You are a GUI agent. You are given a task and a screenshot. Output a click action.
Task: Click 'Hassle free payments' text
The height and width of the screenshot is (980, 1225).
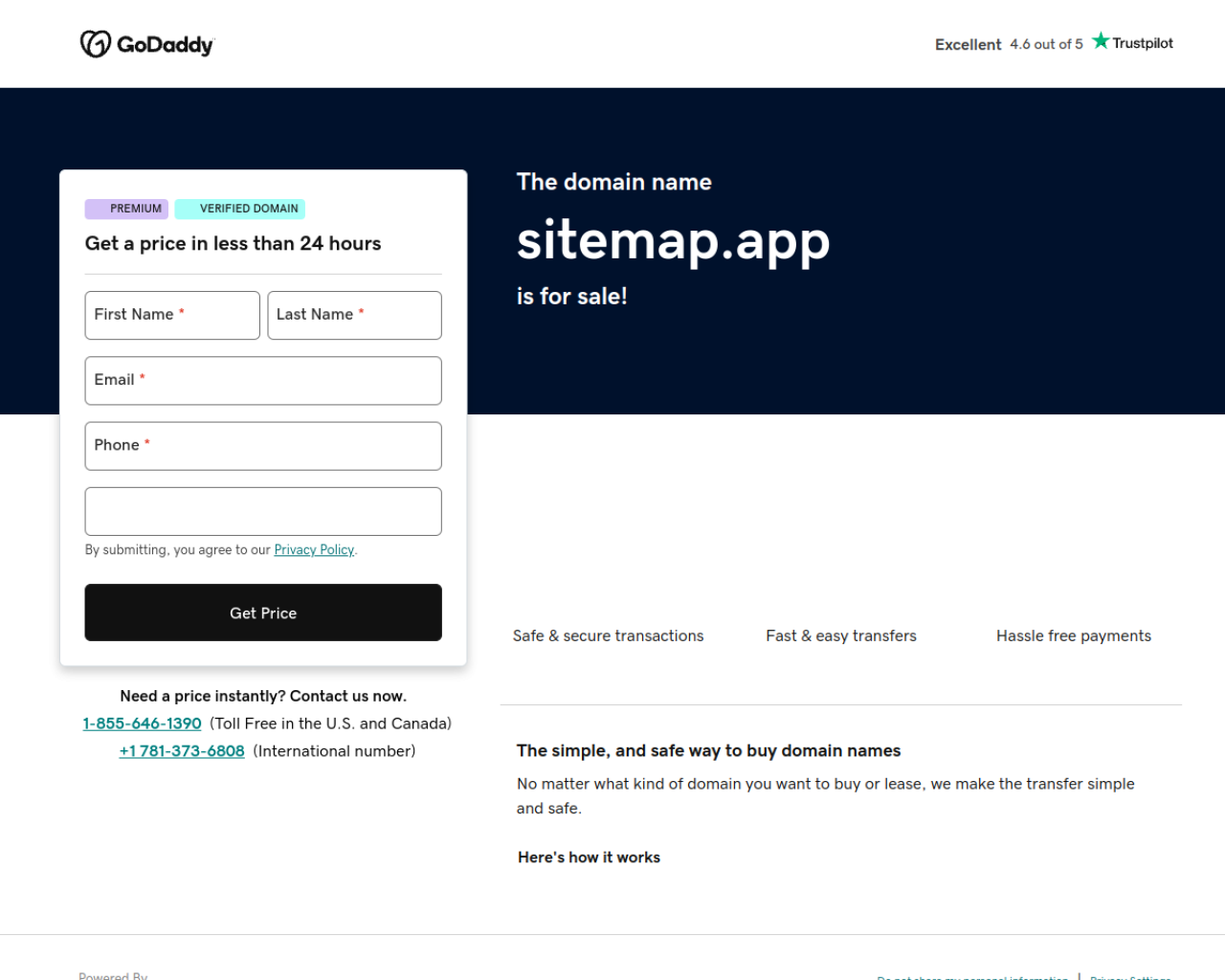pos(1074,635)
